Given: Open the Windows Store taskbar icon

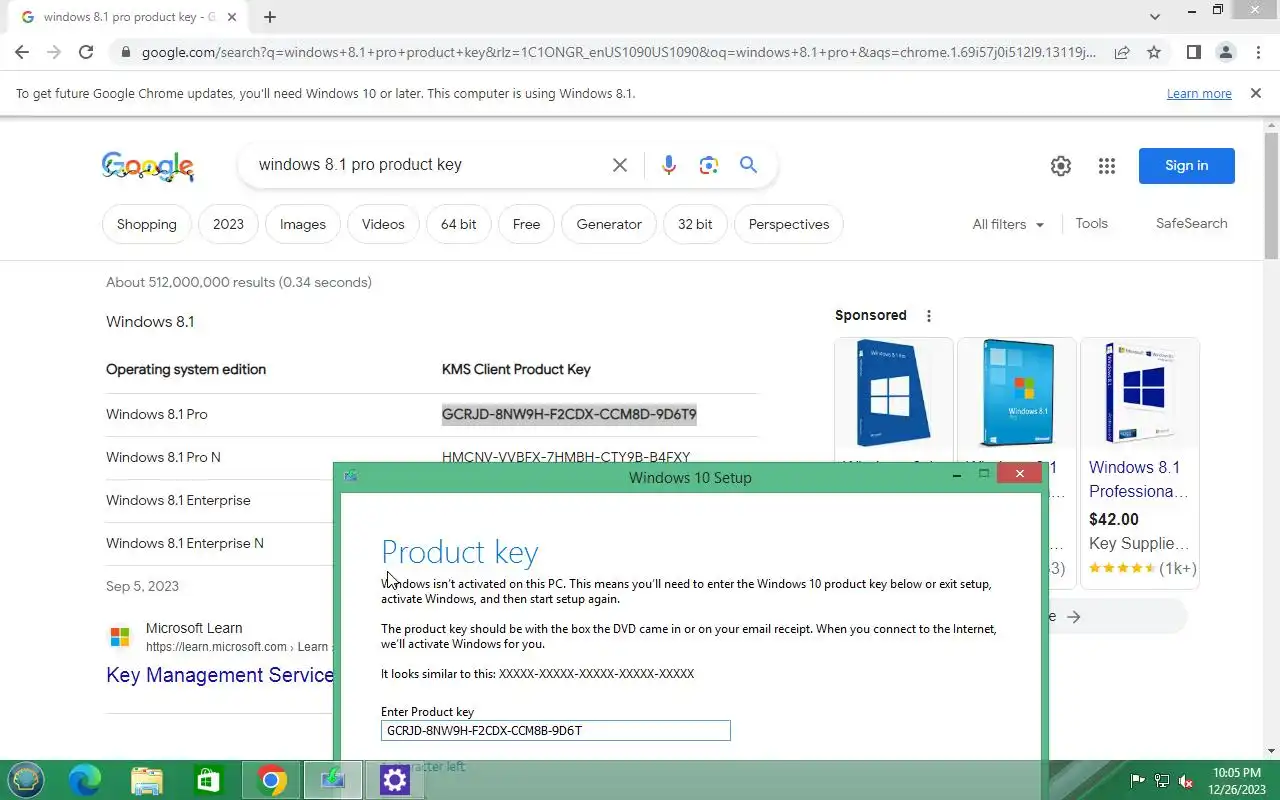Looking at the screenshot, I should 208,780.
